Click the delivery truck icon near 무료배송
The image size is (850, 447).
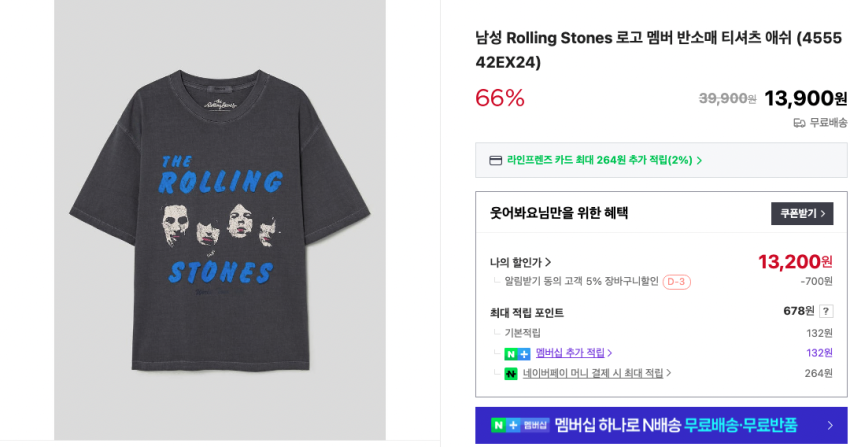(x=799, y=123)
